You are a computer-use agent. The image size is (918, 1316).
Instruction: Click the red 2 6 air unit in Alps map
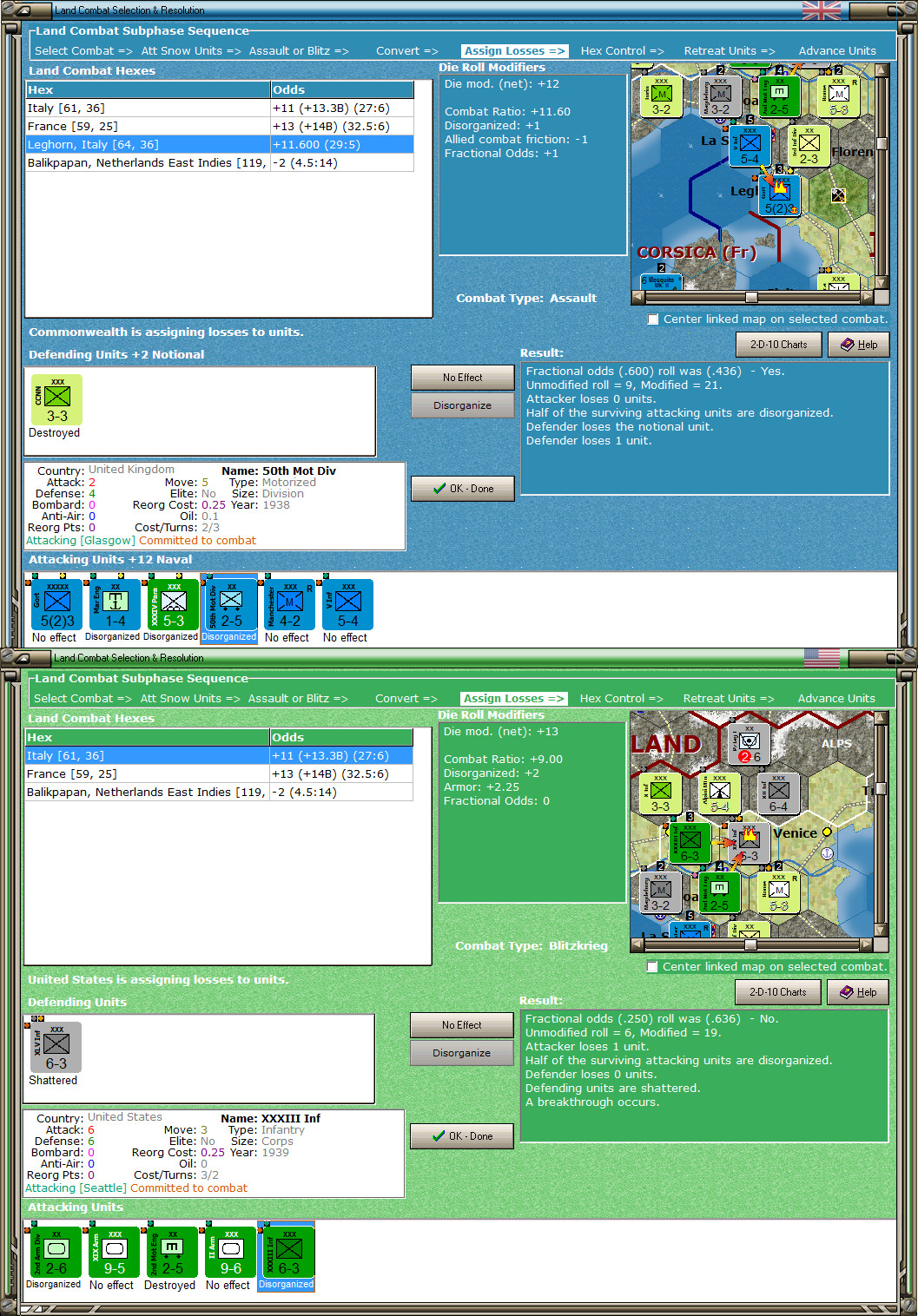click(x=750, y=744)
